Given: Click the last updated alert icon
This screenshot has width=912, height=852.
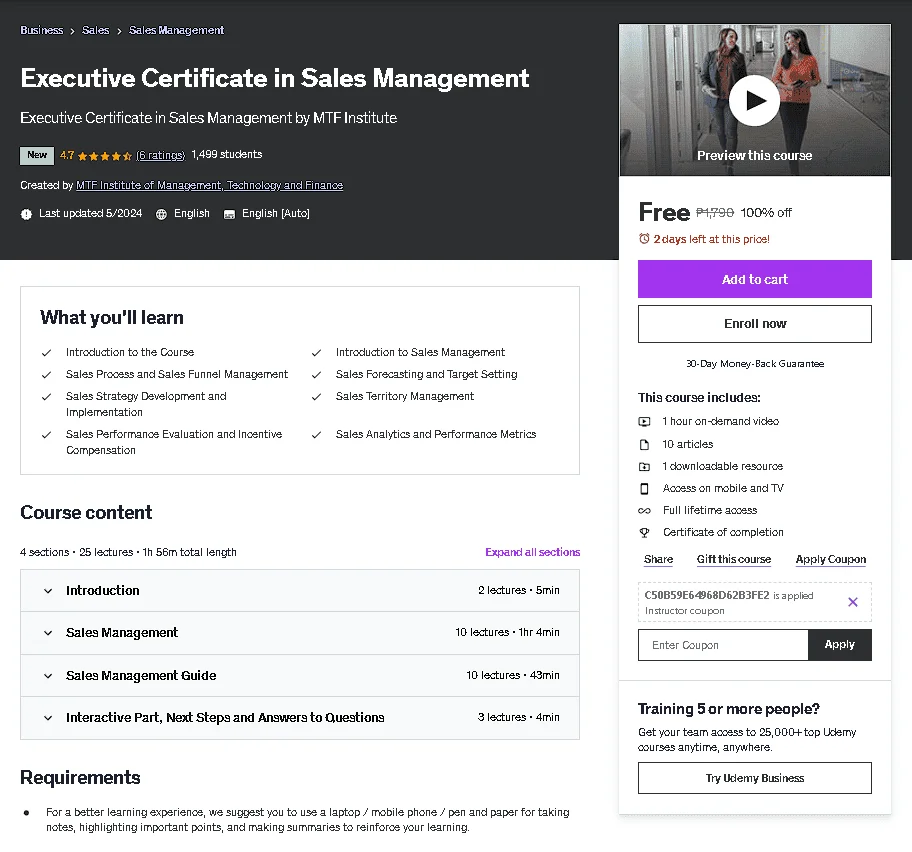Looking at the screenshot, I should pyautogui.click(x=26, y=214).
